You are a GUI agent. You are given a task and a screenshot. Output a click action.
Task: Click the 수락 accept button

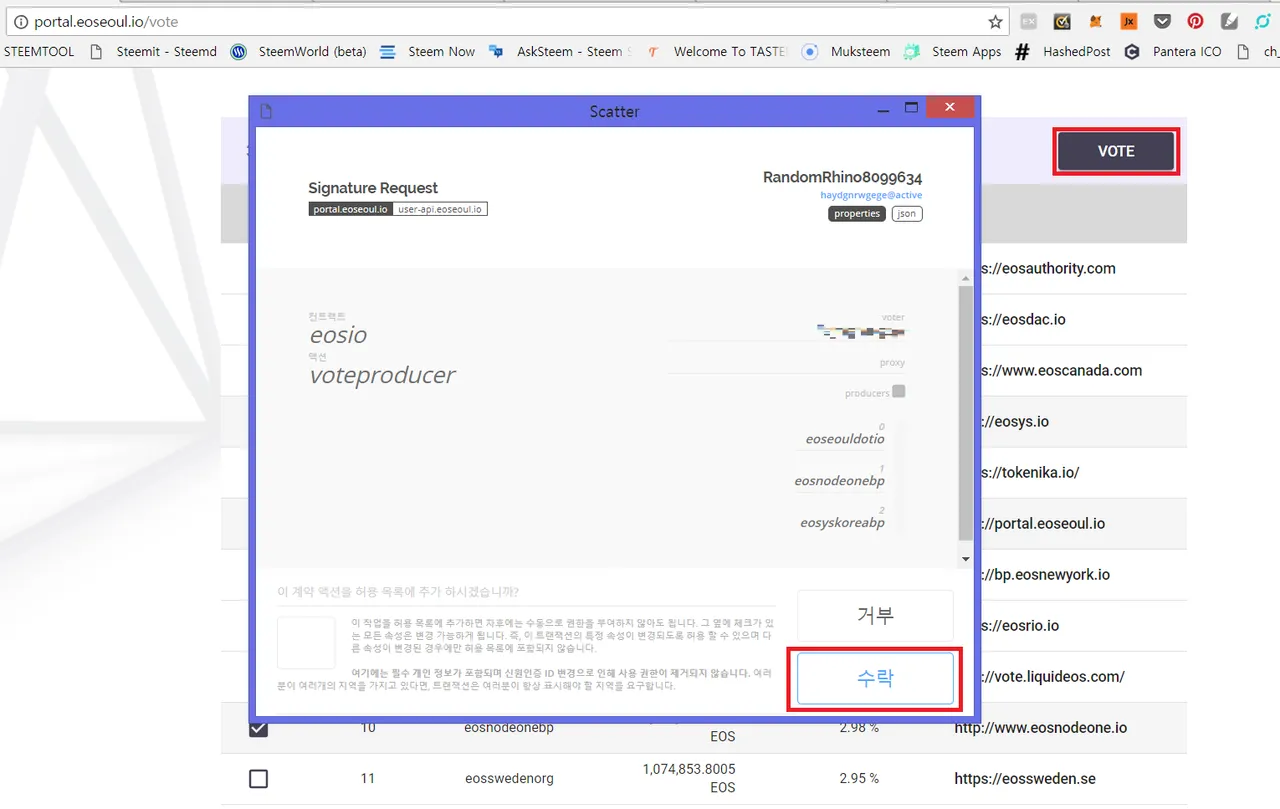click(875, 679)
